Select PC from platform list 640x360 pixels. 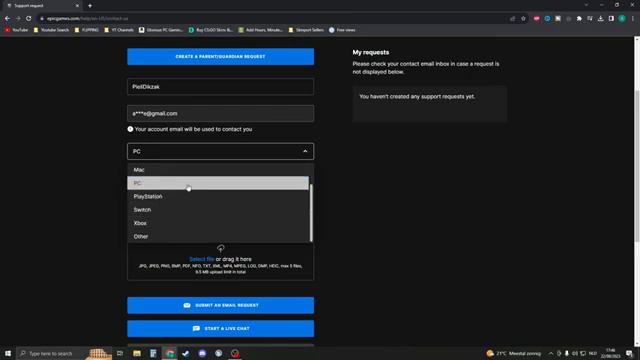click(x=218, y=183)
